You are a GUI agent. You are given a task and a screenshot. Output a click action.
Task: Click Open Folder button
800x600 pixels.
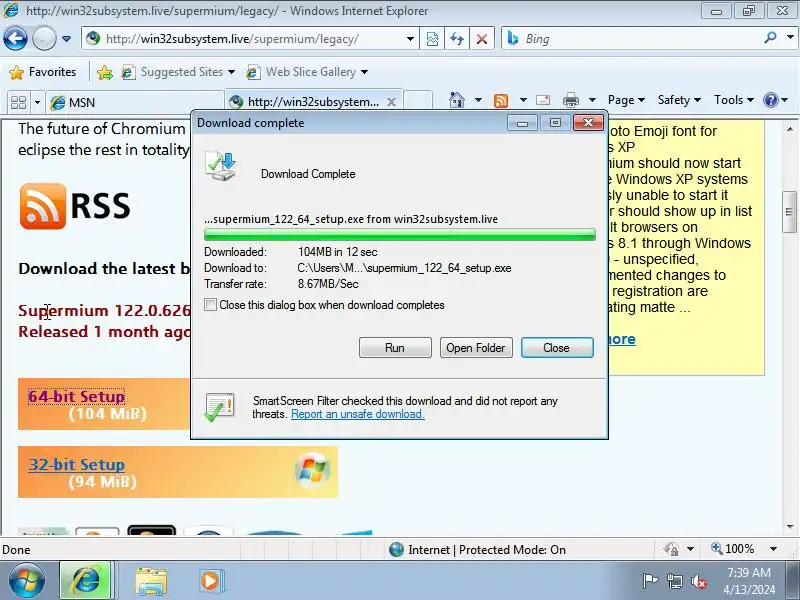click(x=476, y=347)
